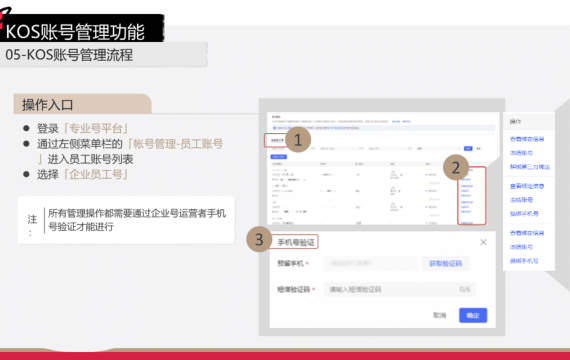Click the 操作入口 heading
The width and height of the screenshot is (570, 360).
(x=48, y=105)
